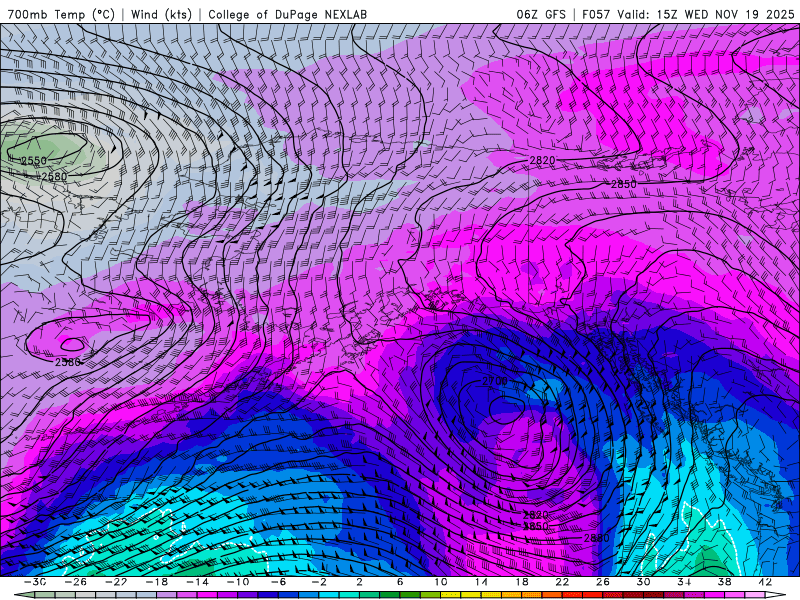Screen dimensions: 800x600
Task: Click the 42 value on the color scale
Action: [764, 582]
